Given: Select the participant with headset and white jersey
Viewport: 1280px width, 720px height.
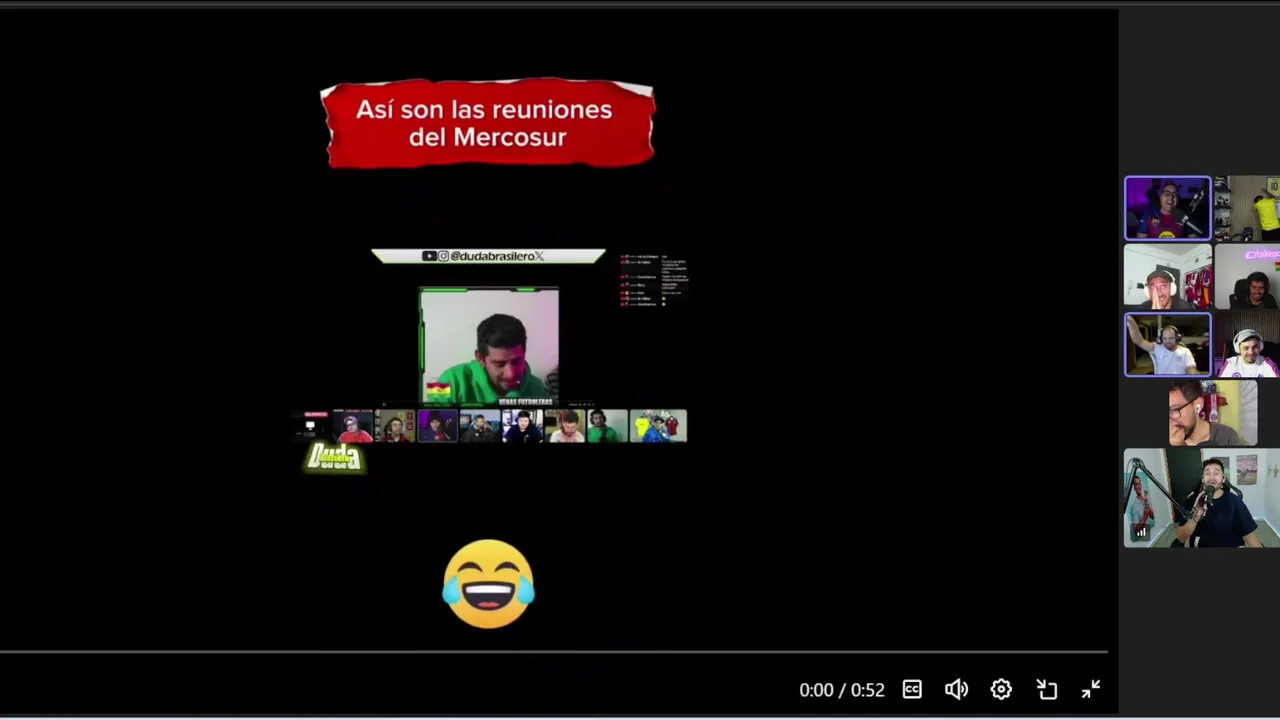Looking at the screenshot, I should [x=1247, y=344].
